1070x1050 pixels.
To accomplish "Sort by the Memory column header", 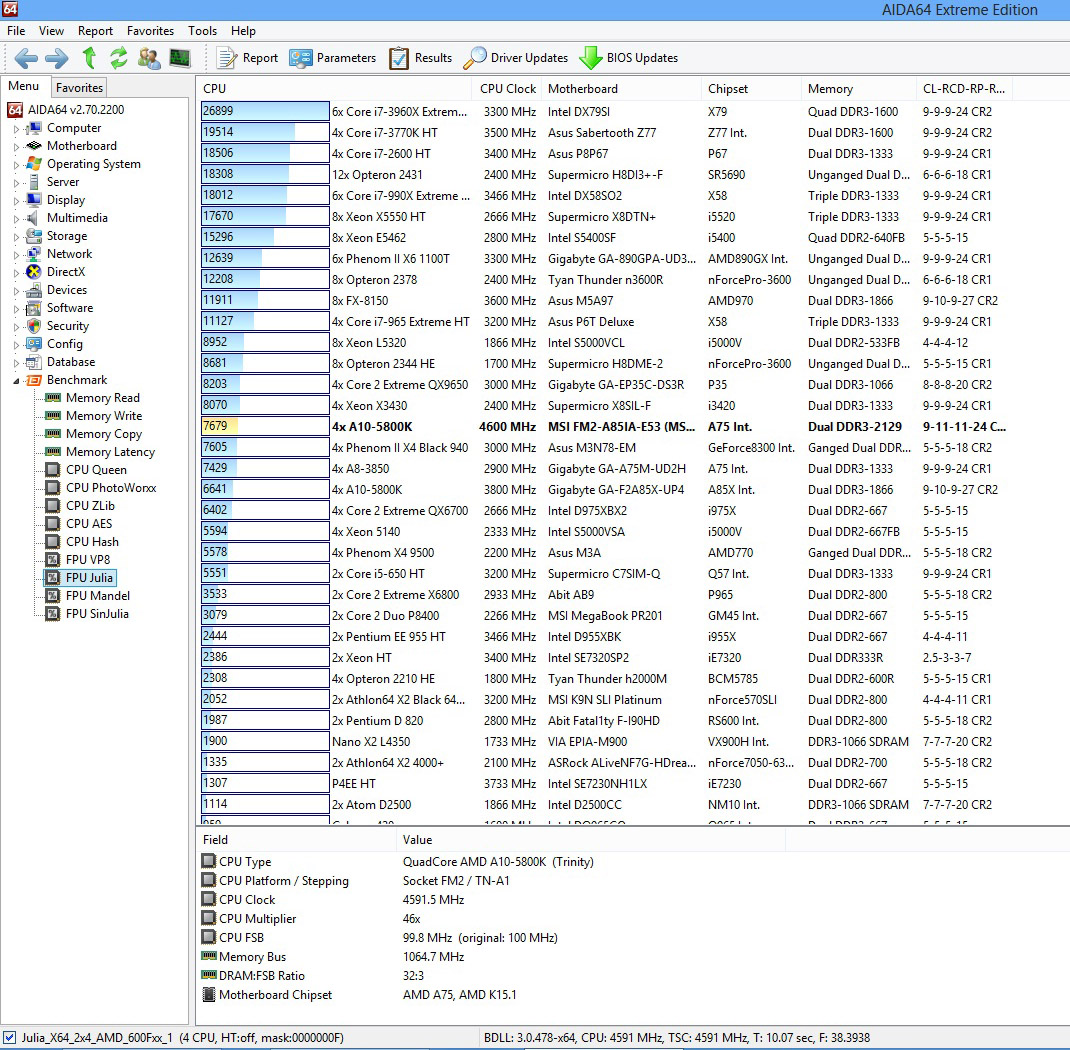I will [x=860, y=89].
